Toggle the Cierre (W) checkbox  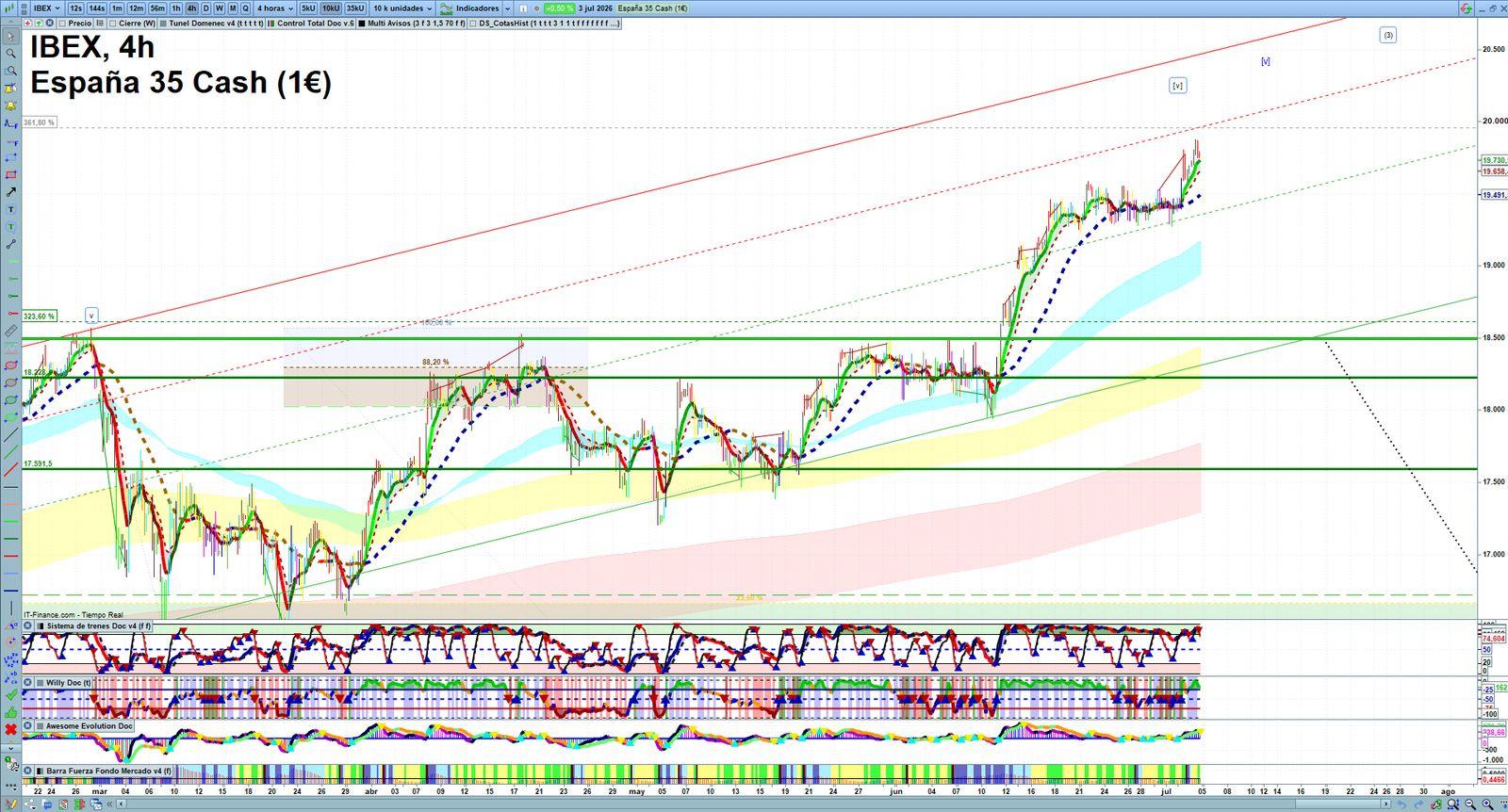tap(113, 24)
